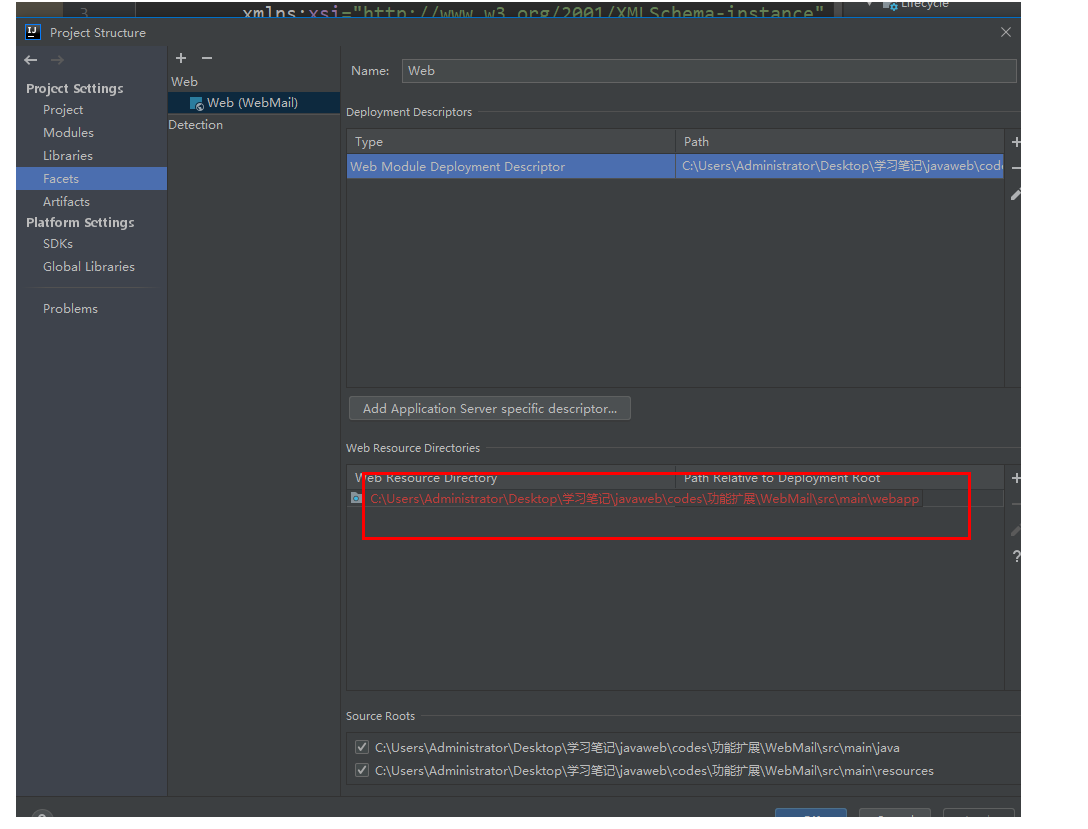The image size is (1088, 829).
Task: Open the Modules settings section
Action: [68, 132]
